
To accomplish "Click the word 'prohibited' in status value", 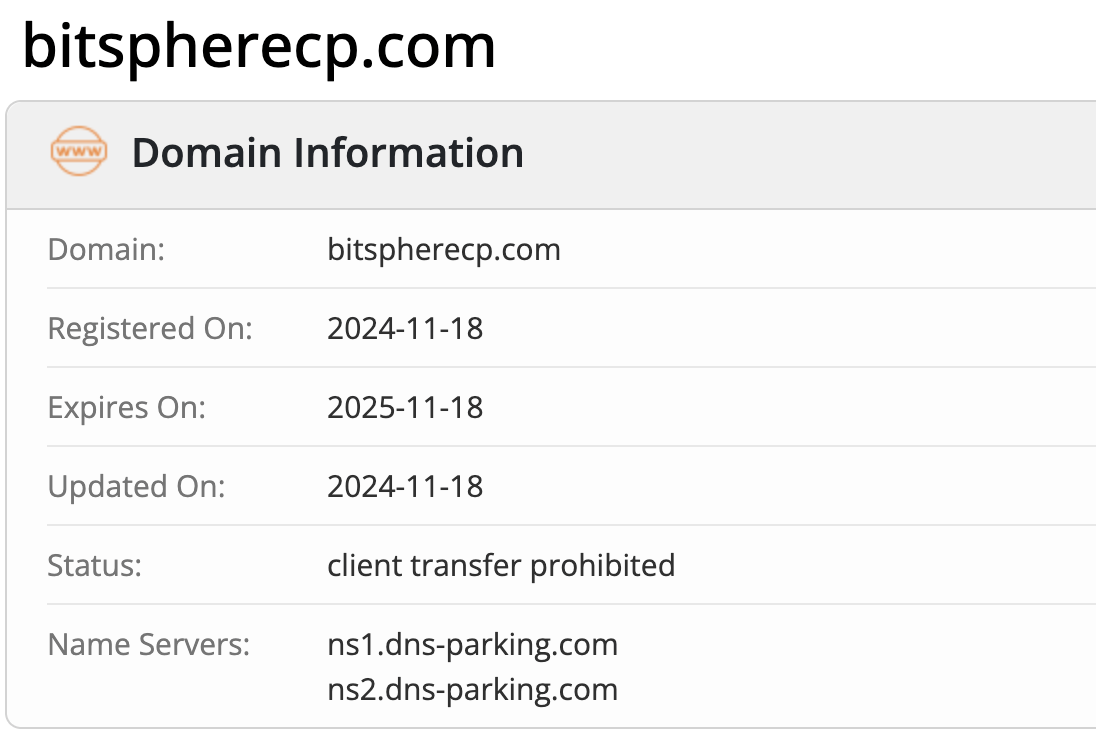I will click(x=603, y=565).
